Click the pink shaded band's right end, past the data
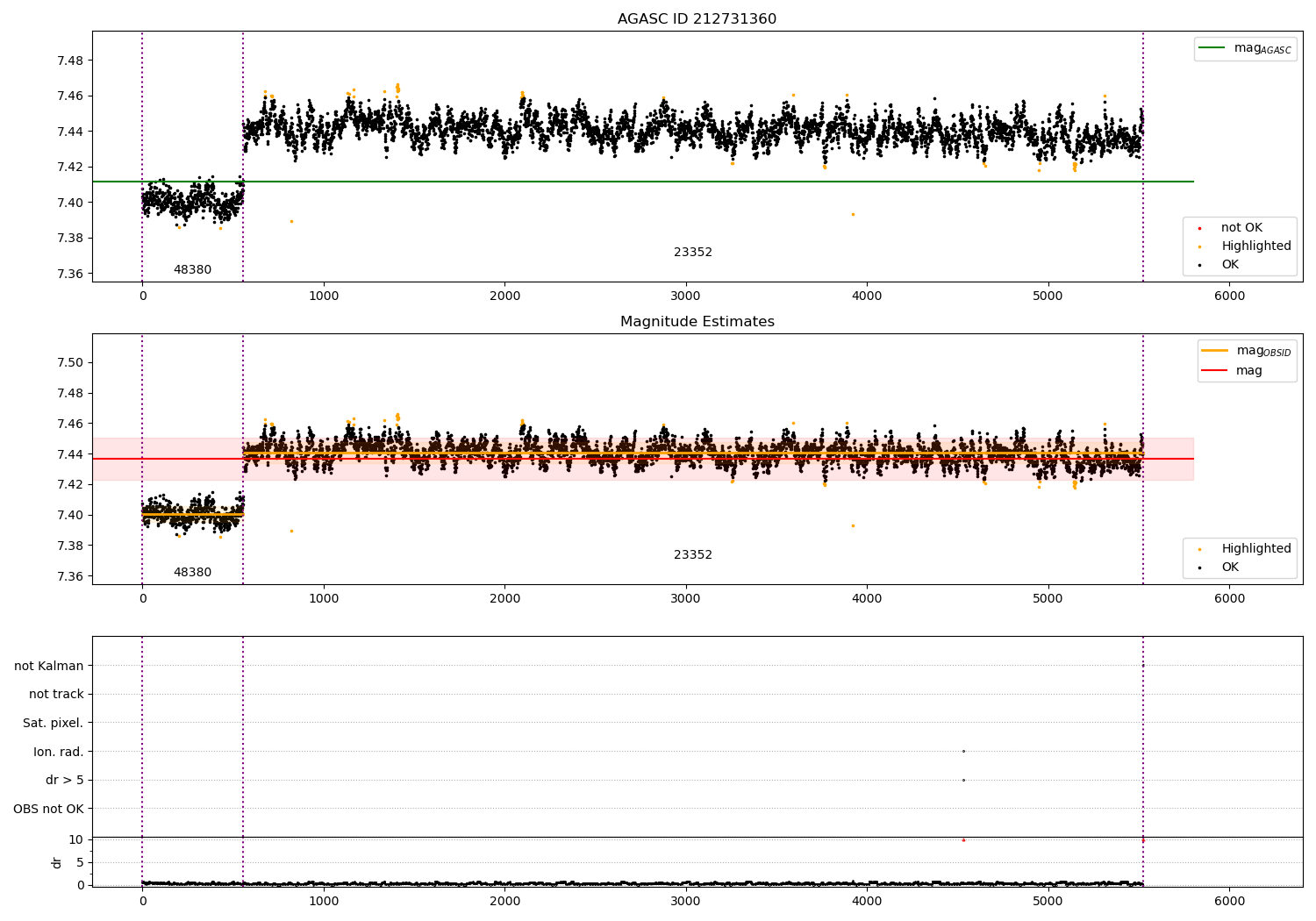Viewport: 1316px width, 921px height. pyautogui.click(x=1169, y=459)
